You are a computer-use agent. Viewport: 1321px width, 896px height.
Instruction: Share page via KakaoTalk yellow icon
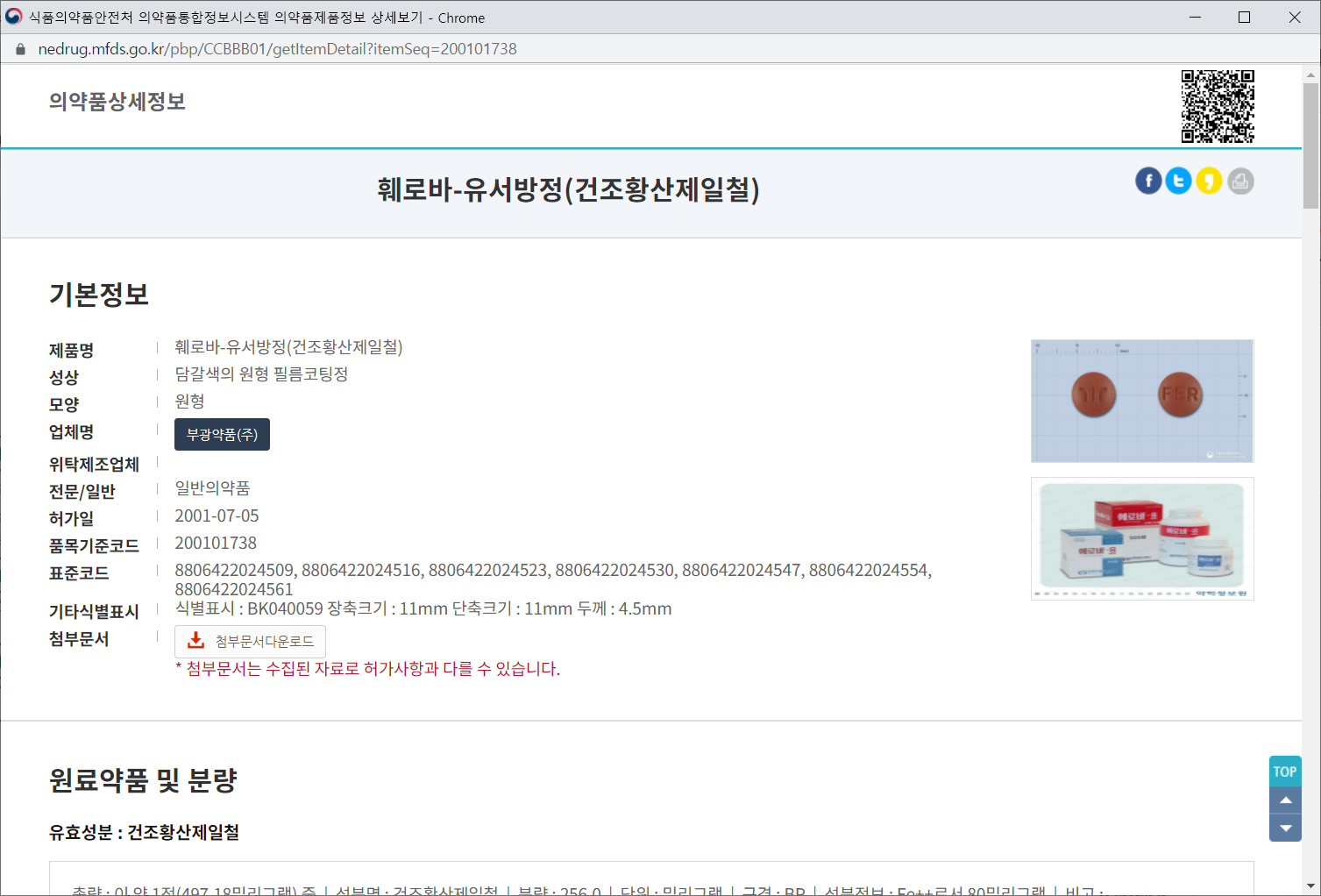(1210, 181)
